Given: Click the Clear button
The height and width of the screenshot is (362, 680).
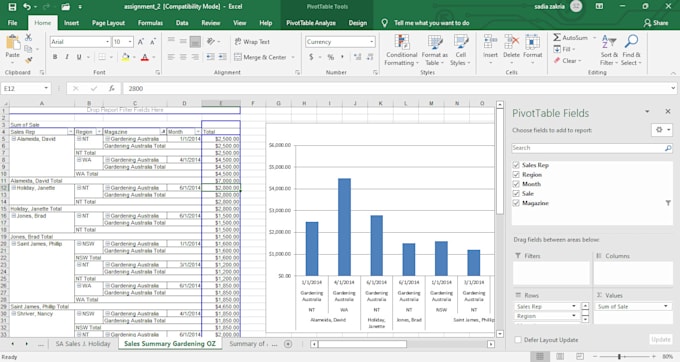Looking at the screenshot, I should point(567,61).
